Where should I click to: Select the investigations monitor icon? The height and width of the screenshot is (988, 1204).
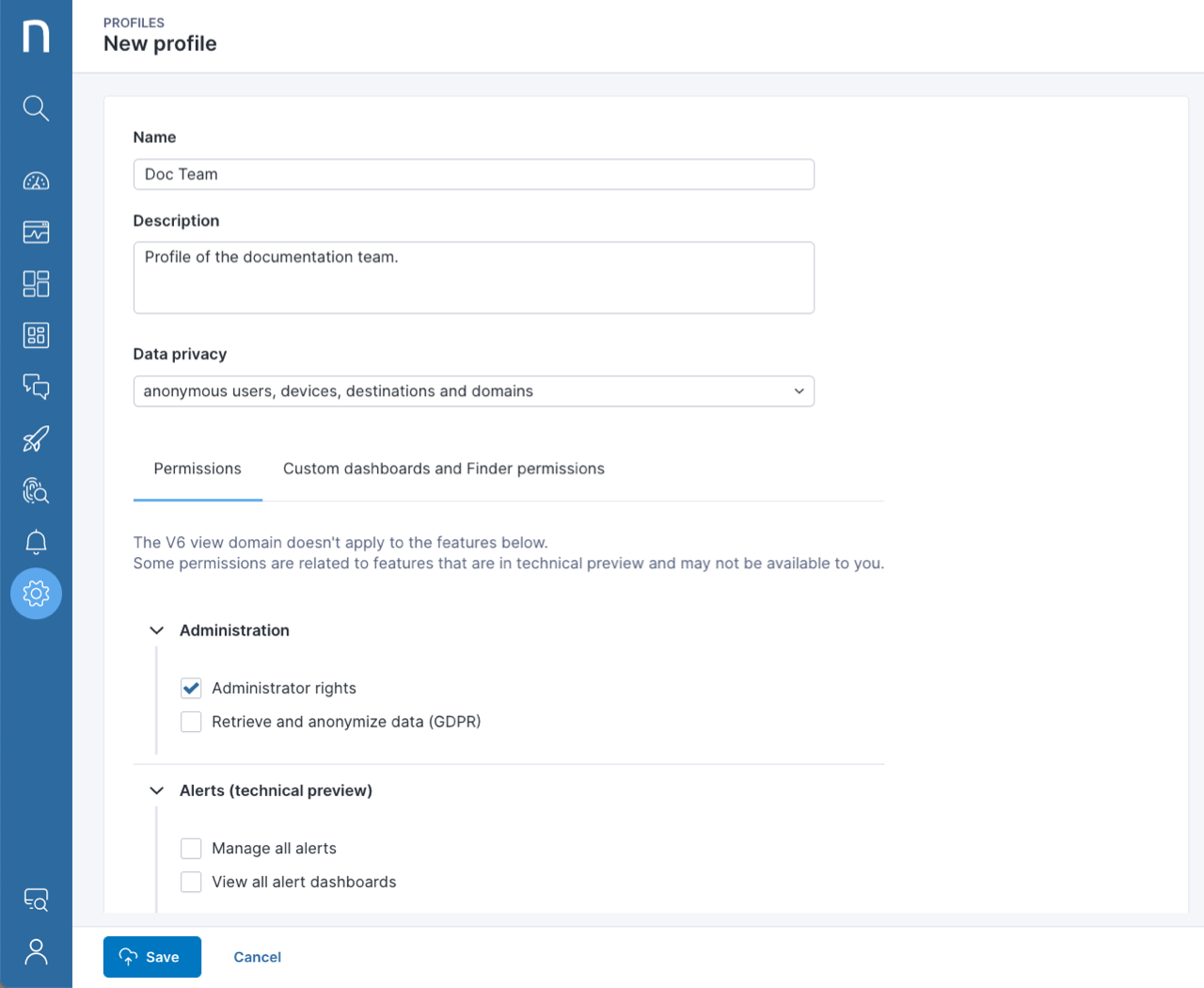(36, 231)
